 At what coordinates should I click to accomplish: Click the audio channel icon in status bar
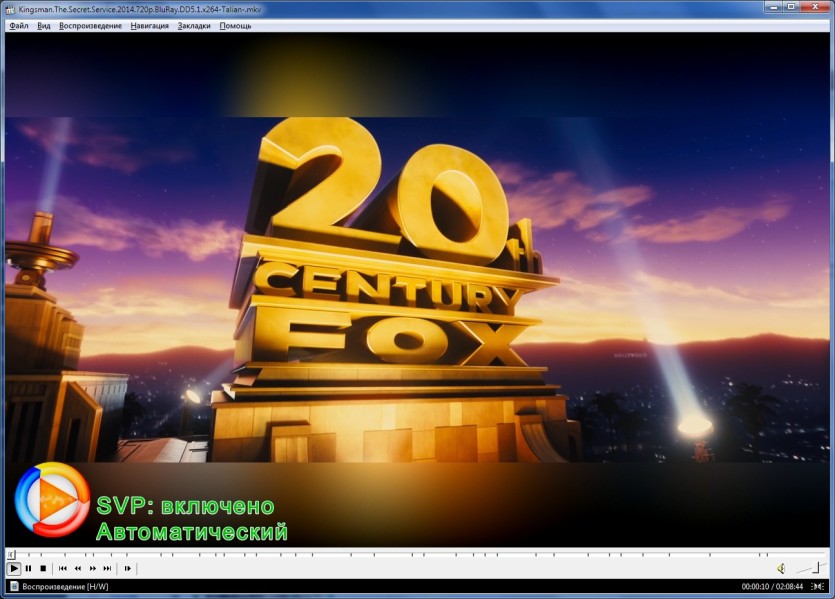817,586
